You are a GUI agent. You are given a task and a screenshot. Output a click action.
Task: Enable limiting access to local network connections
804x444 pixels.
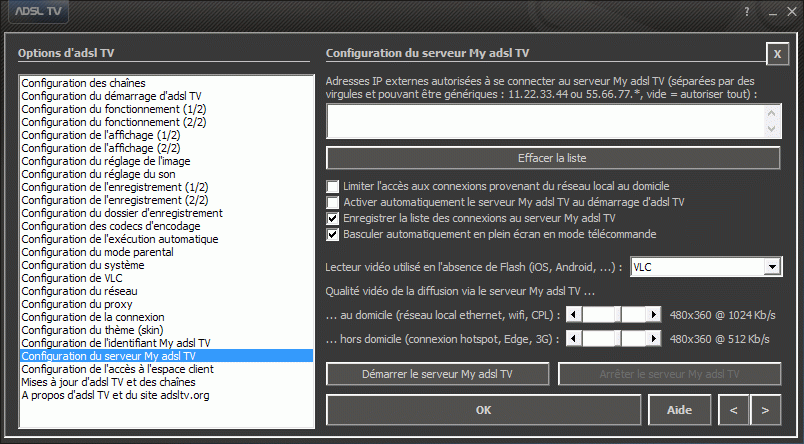pos(333,186)
